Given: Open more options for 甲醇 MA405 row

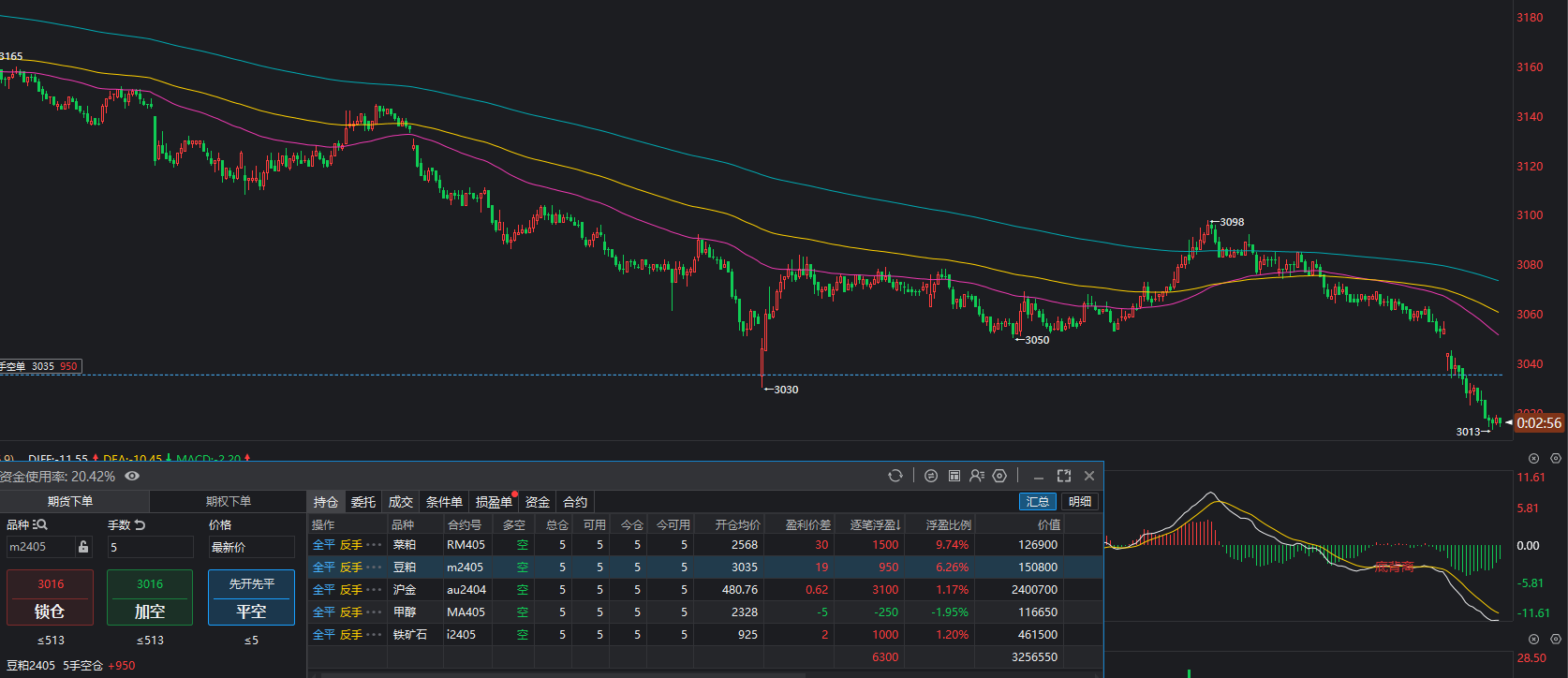Looking at the screenshot, I should point(374,612).
